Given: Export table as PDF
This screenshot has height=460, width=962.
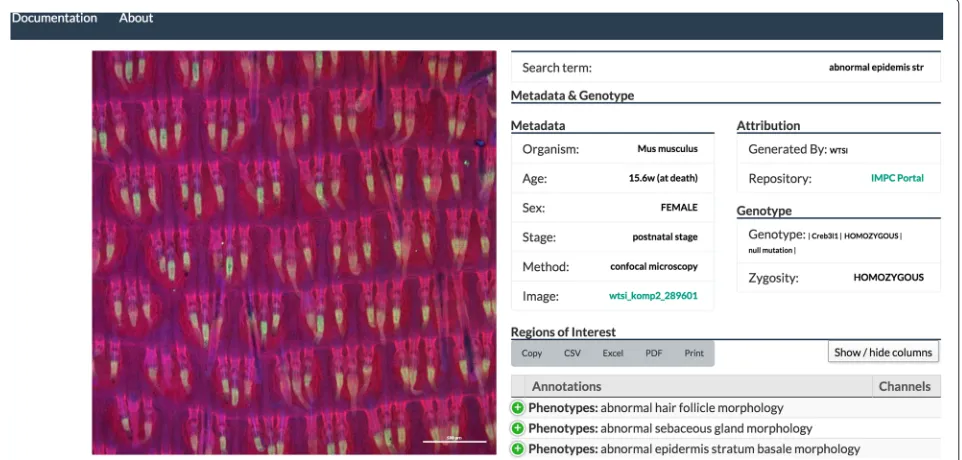Looking at the screenshot, I should click(x=654, y=353).
